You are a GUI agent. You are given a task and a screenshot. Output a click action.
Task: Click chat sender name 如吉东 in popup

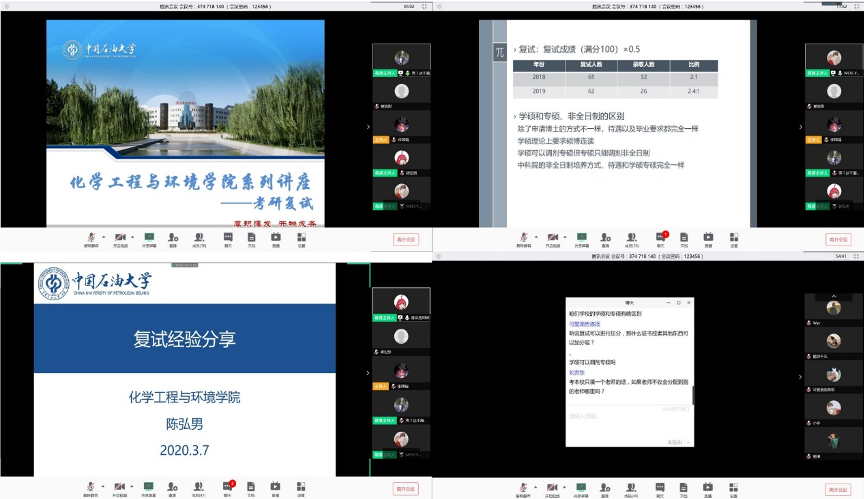[x=577, y=372]
